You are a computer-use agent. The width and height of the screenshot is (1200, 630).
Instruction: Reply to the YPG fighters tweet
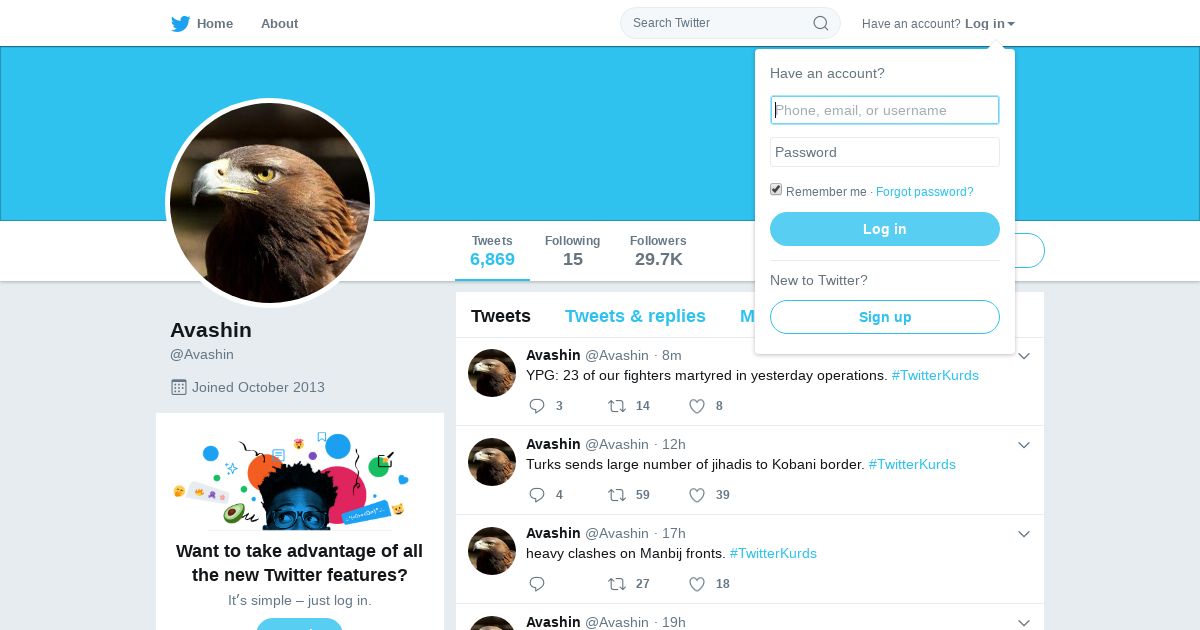(537, 406)
